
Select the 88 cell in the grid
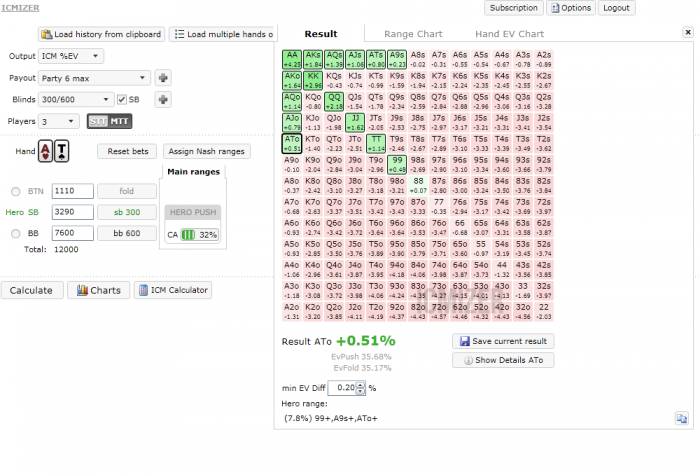[418, 185]
